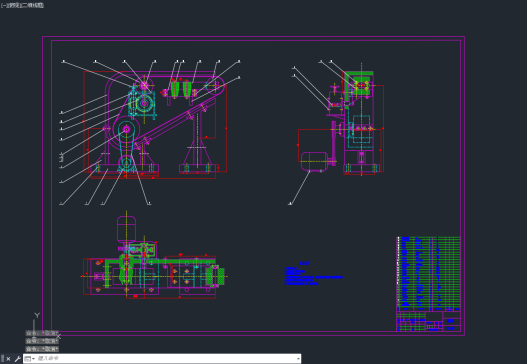527x364 pixels.
Task: Select the motor in the side view
Action: pos(315,162)
